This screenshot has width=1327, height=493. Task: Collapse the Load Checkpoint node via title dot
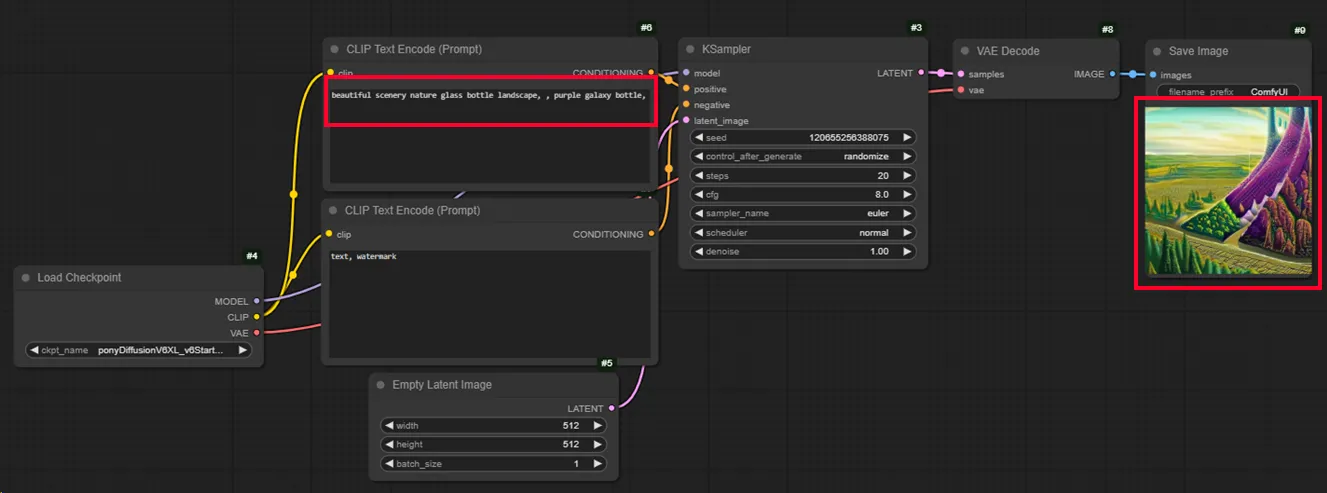coord(26,278)
